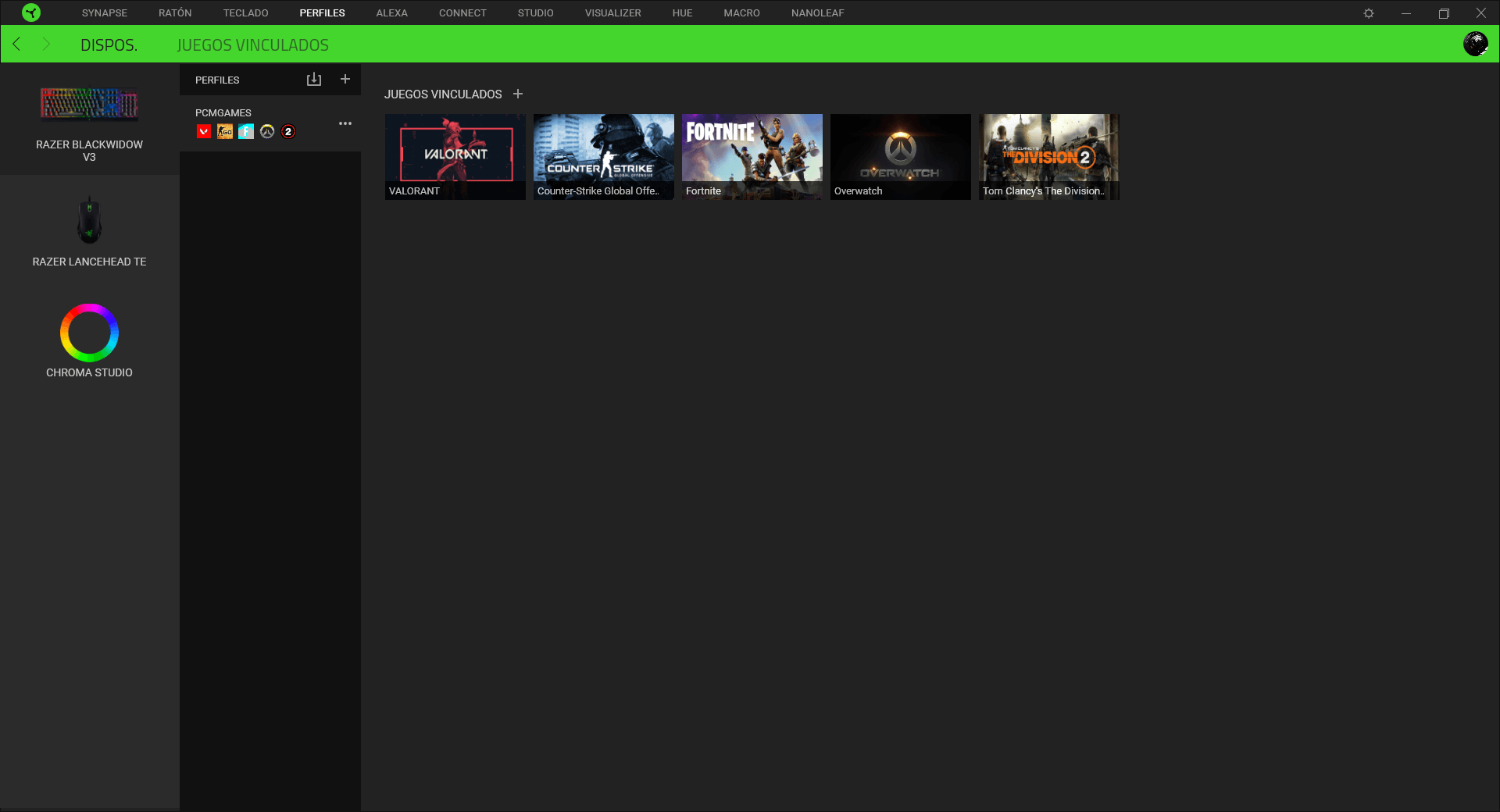Select the JUEGOS VINCULADOS subtab

click(252, 45)
